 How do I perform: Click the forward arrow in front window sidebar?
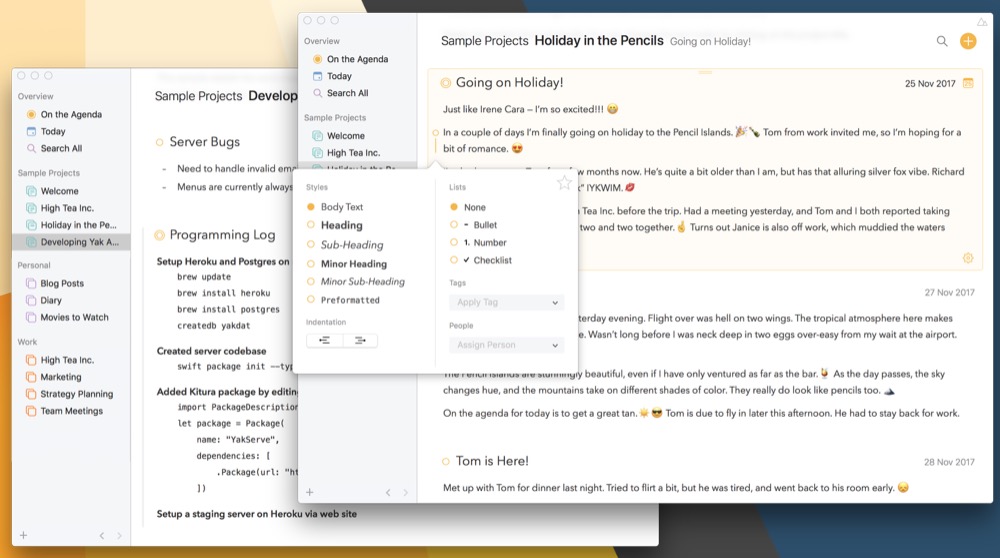pyautogui.click(x=405, y=492)
